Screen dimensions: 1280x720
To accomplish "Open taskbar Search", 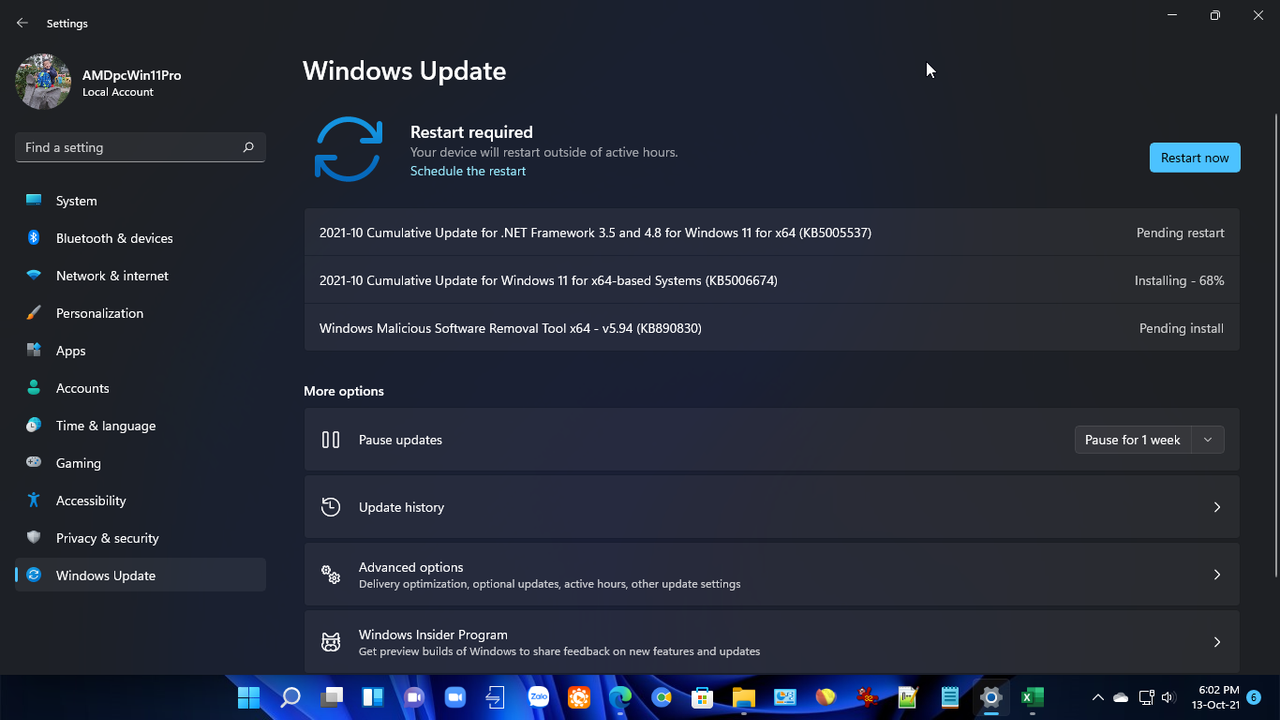I will tap(290, 697).
